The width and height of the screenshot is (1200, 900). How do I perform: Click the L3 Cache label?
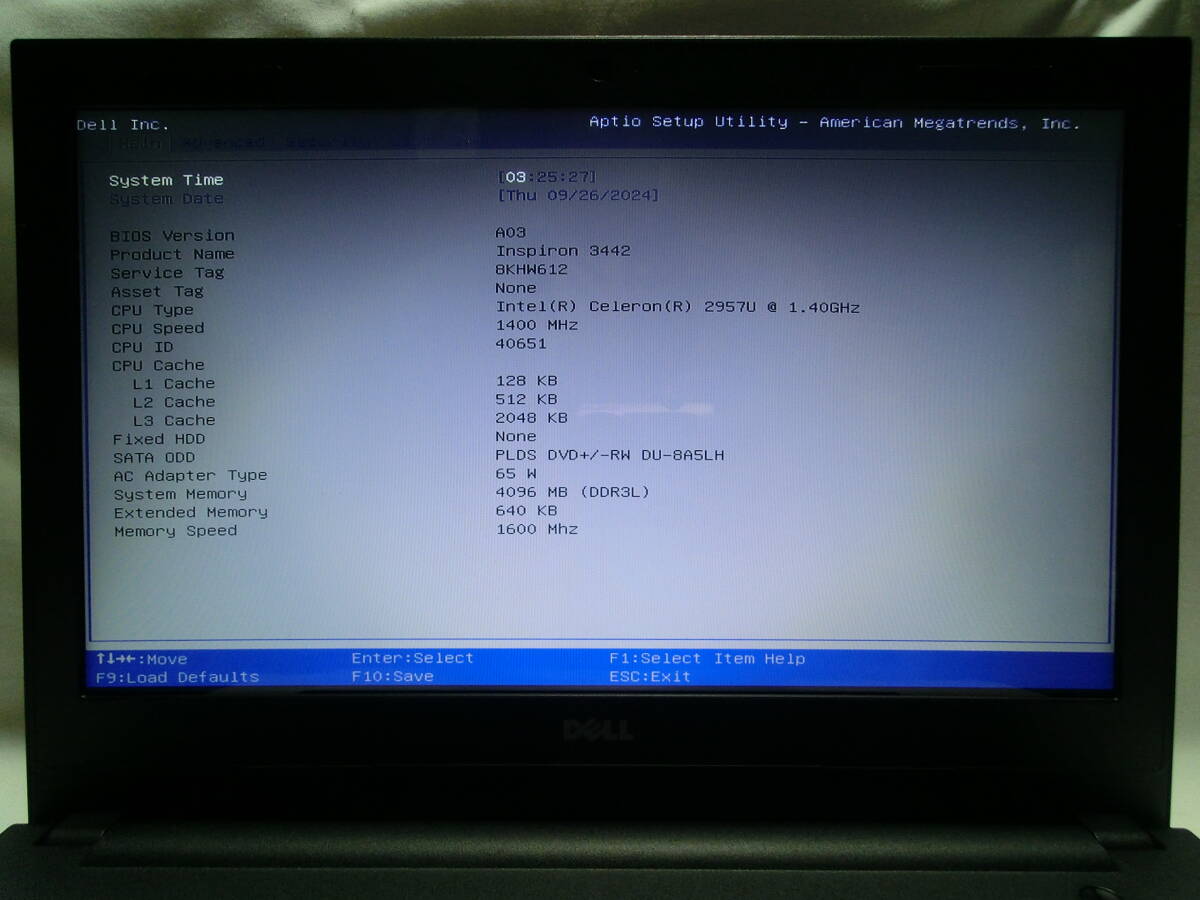coord(174,421)
